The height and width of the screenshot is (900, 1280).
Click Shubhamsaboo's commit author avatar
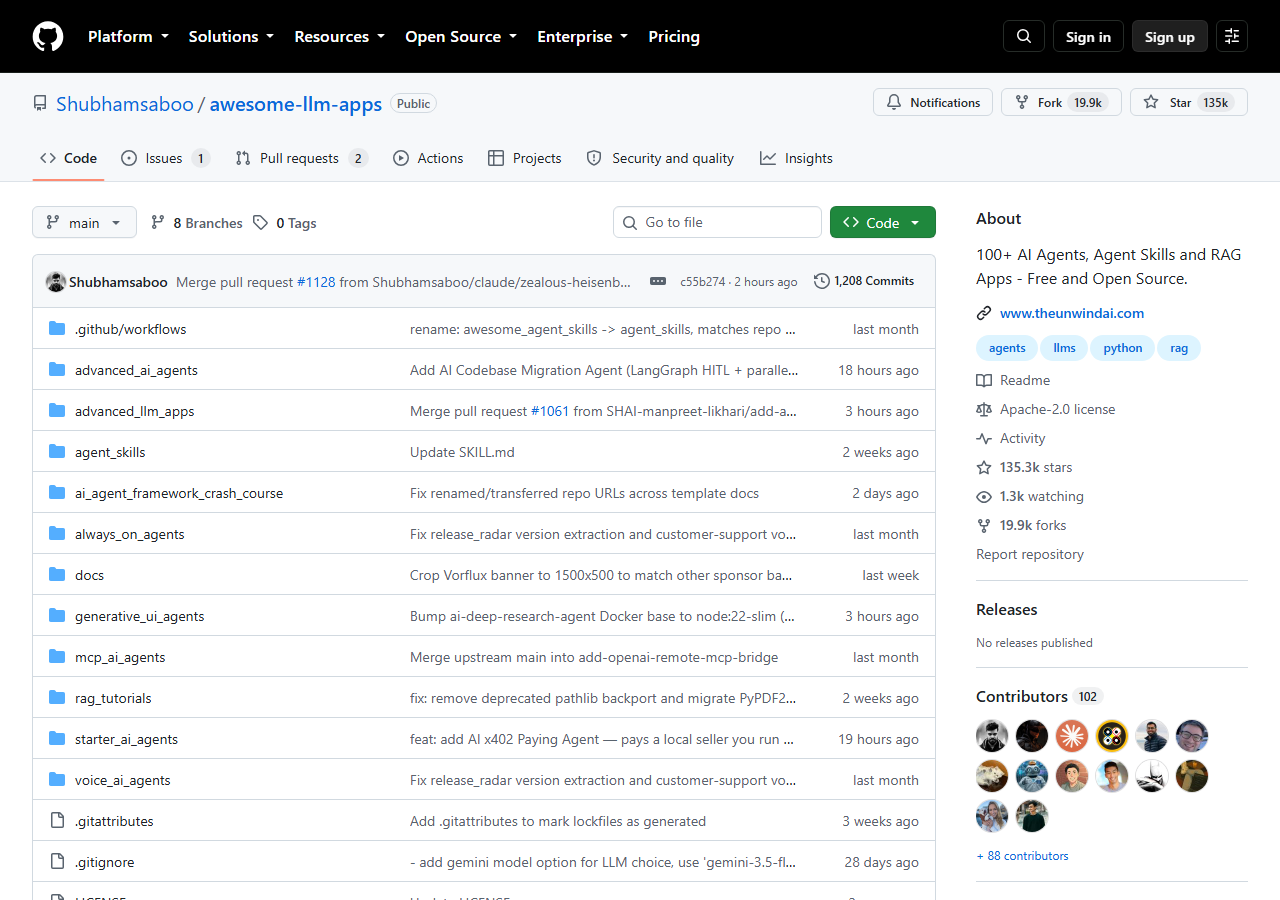pyautogui.click(x=56, y=282)
